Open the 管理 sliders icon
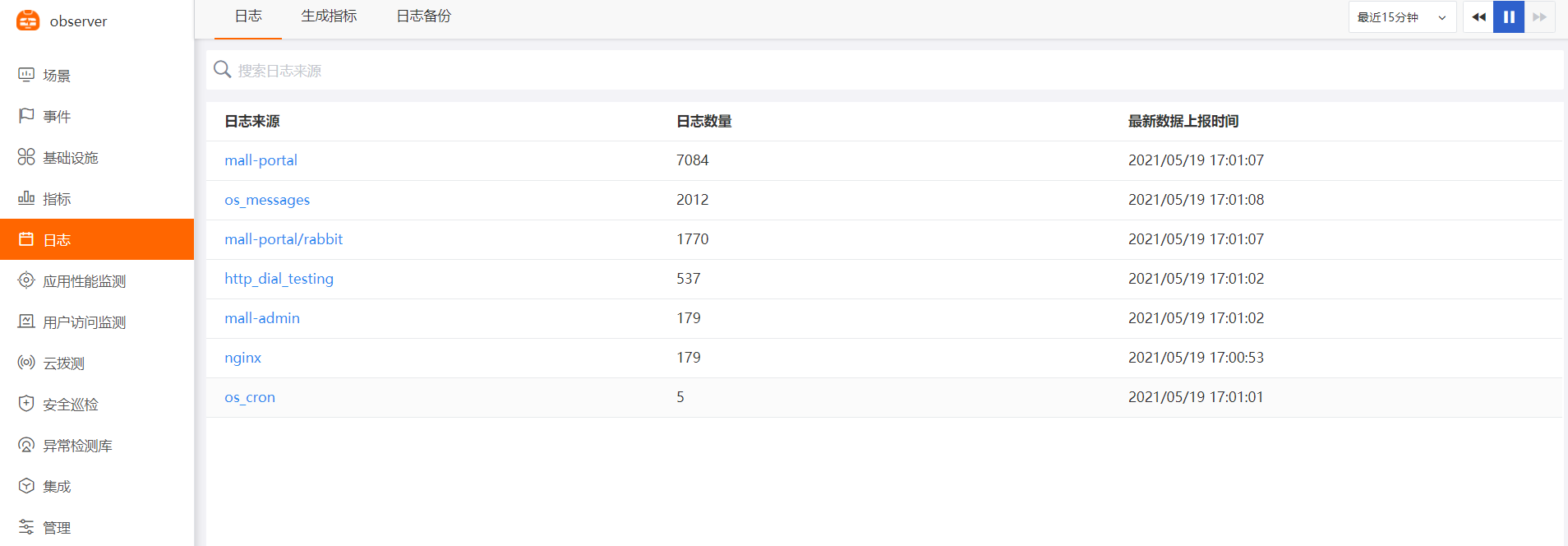This screenshot has height=546, width=1568. coord(26,527)
